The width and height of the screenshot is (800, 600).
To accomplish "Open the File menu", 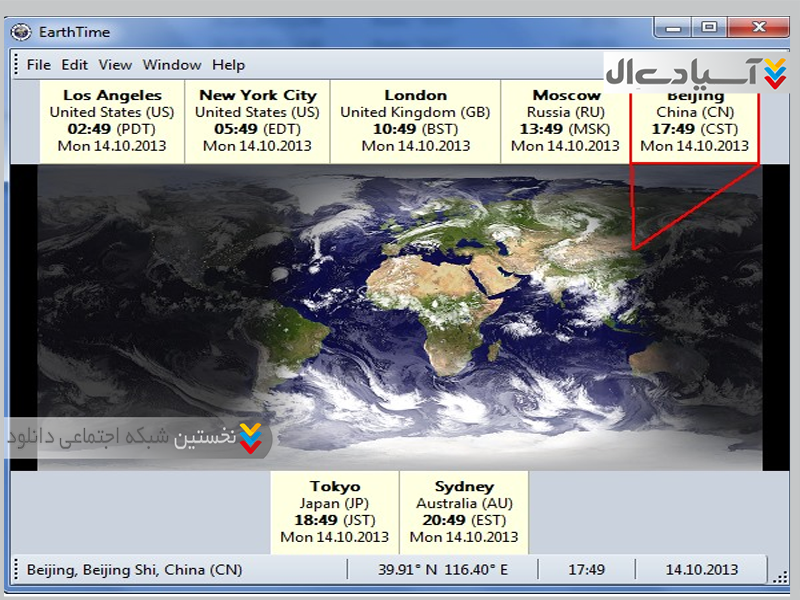I will pos(39,65).
